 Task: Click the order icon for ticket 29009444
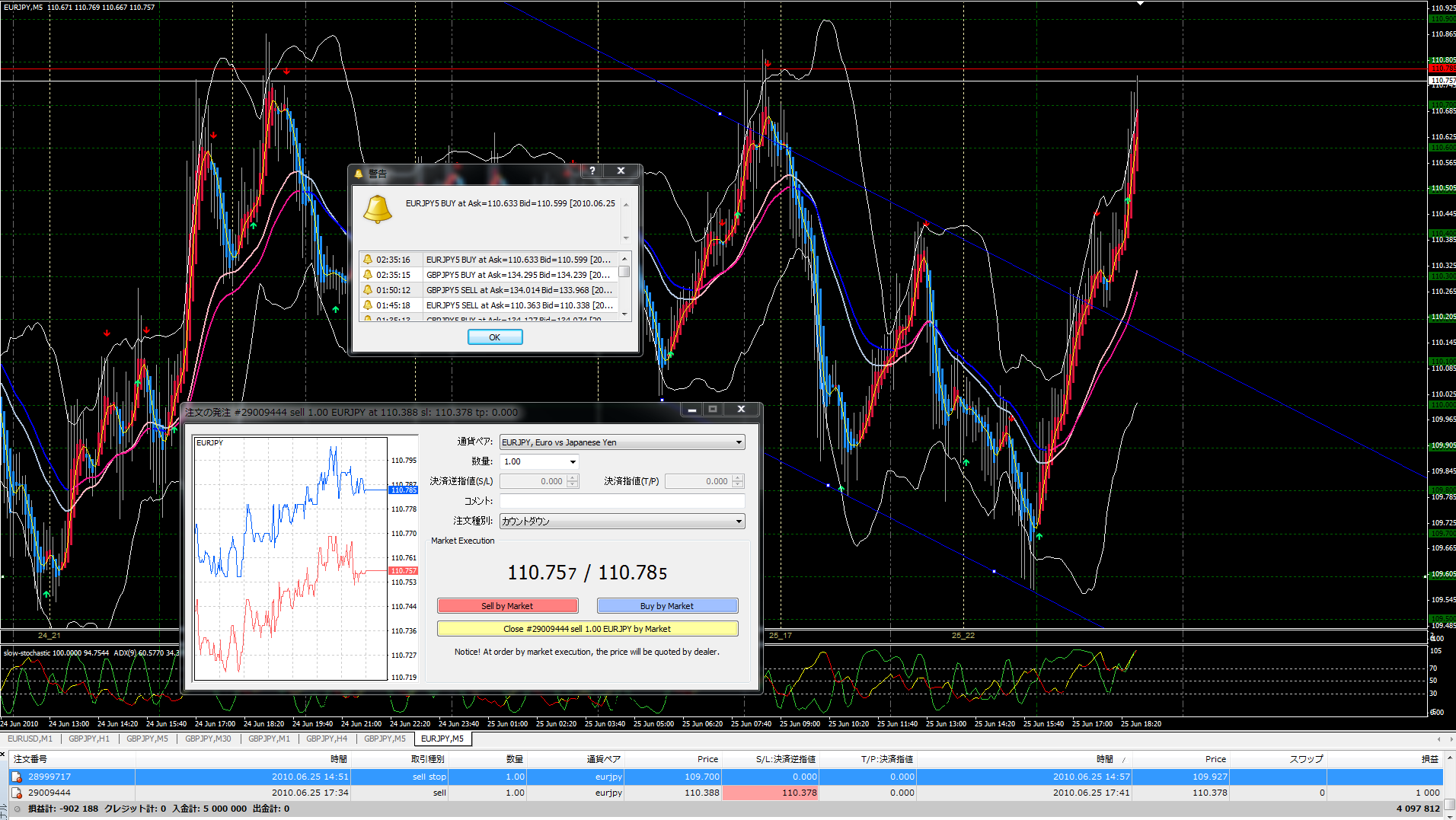coord(16,793)
